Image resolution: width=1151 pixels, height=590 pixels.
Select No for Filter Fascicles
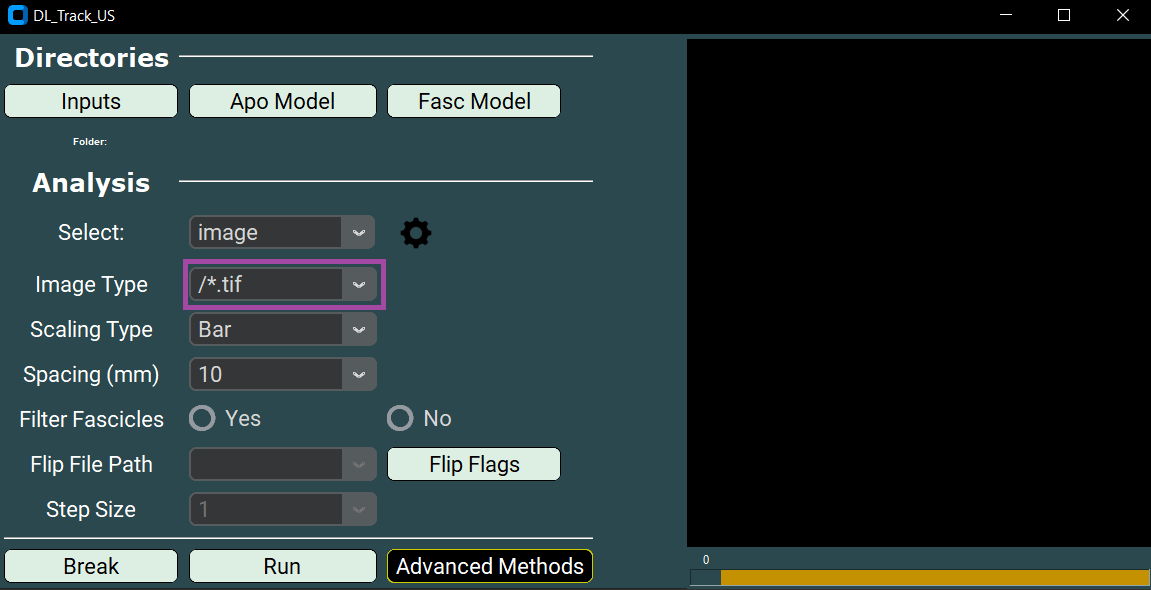(x=401, y=418)
